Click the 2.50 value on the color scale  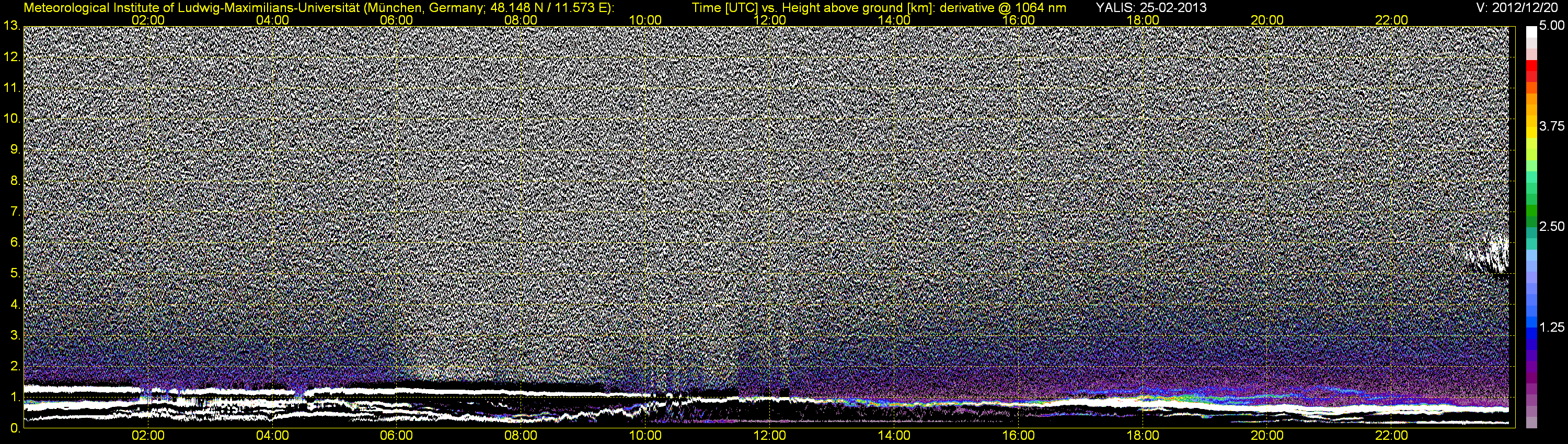pyautogui.click(x=1552, y=227)
